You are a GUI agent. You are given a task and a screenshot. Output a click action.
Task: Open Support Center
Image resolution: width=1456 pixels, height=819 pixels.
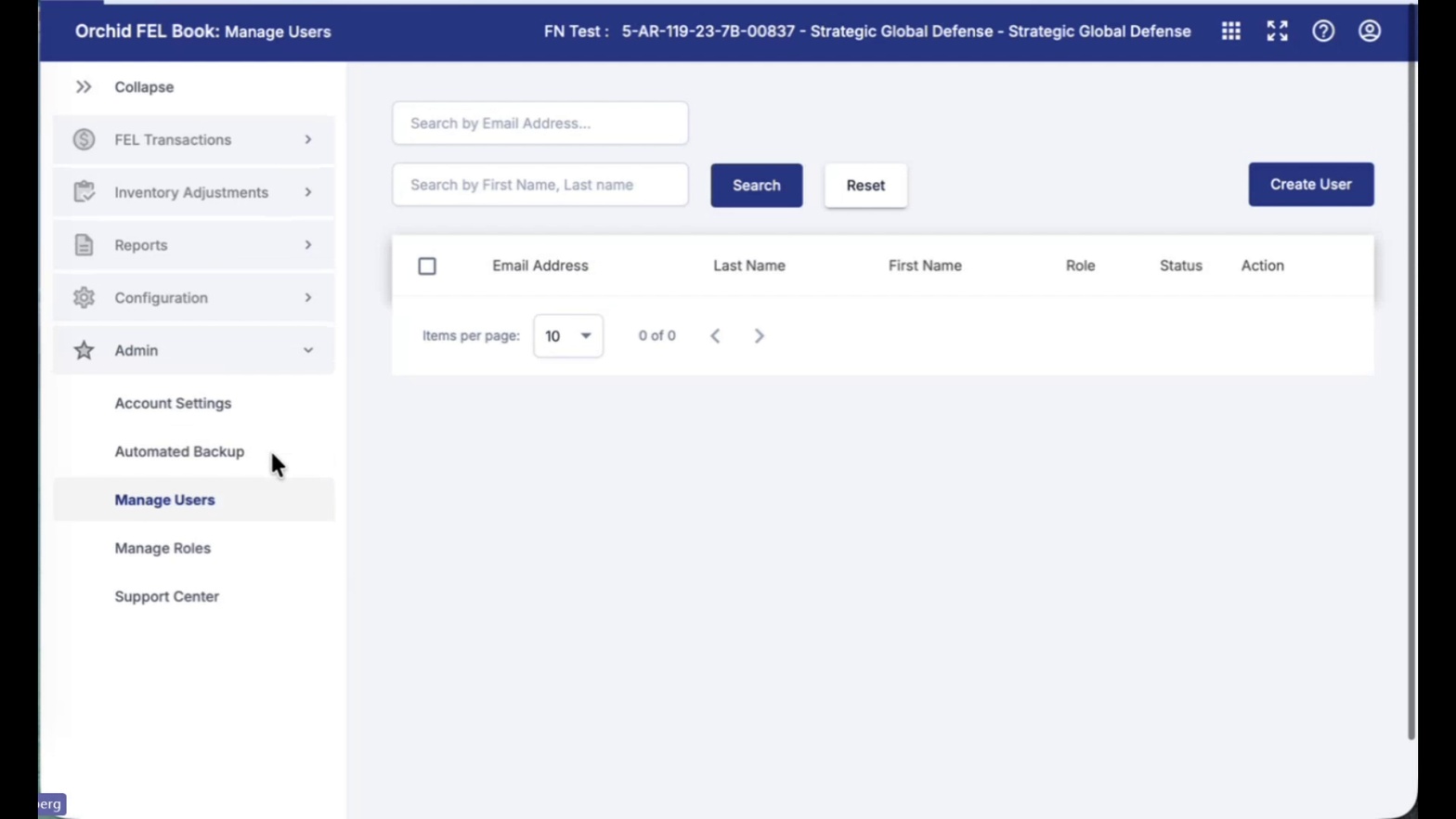pyautogui.click(x=167, y=596)
